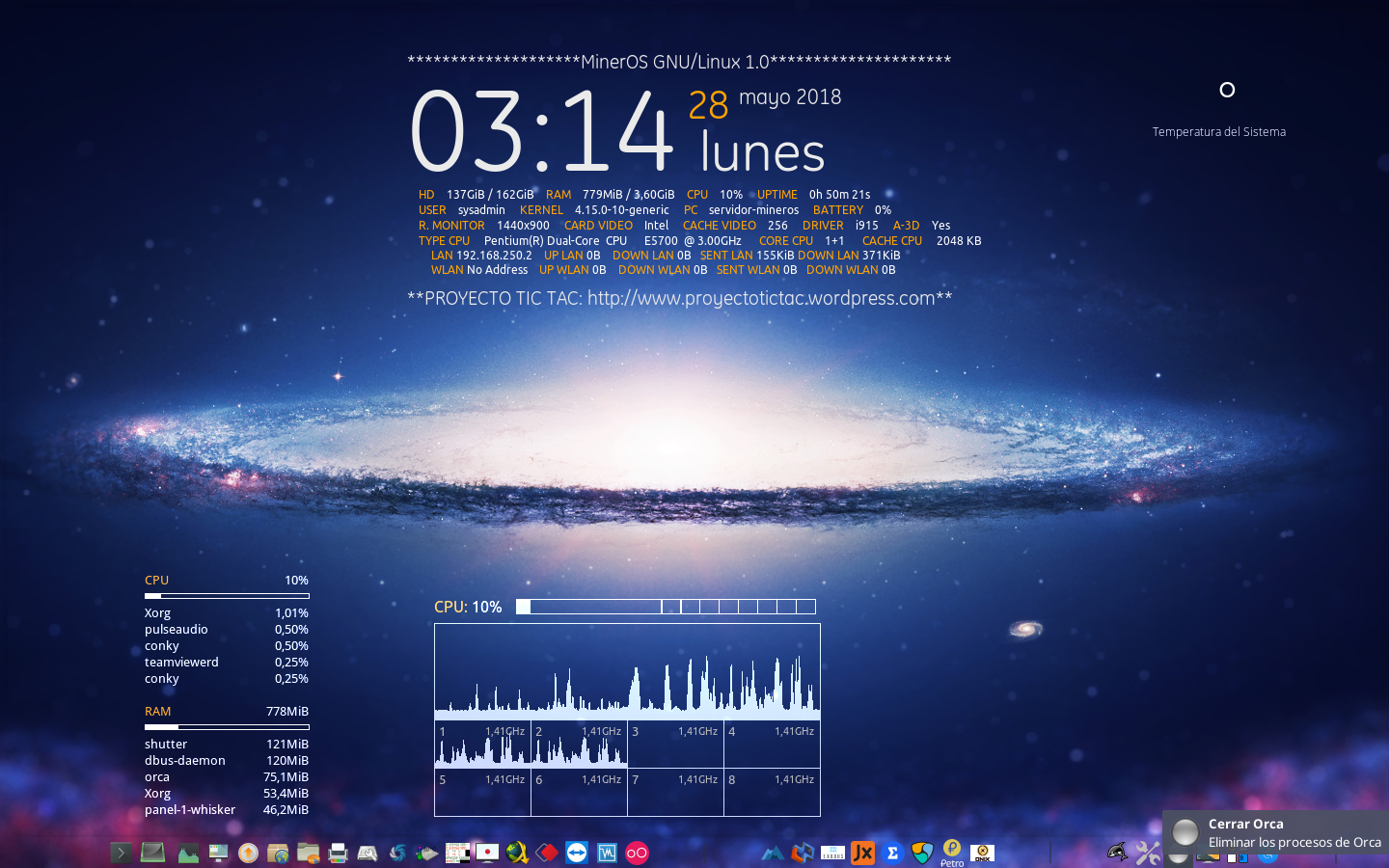Open the terminal emulator
Screen dimensions: 1389x868
coord(121,853)
